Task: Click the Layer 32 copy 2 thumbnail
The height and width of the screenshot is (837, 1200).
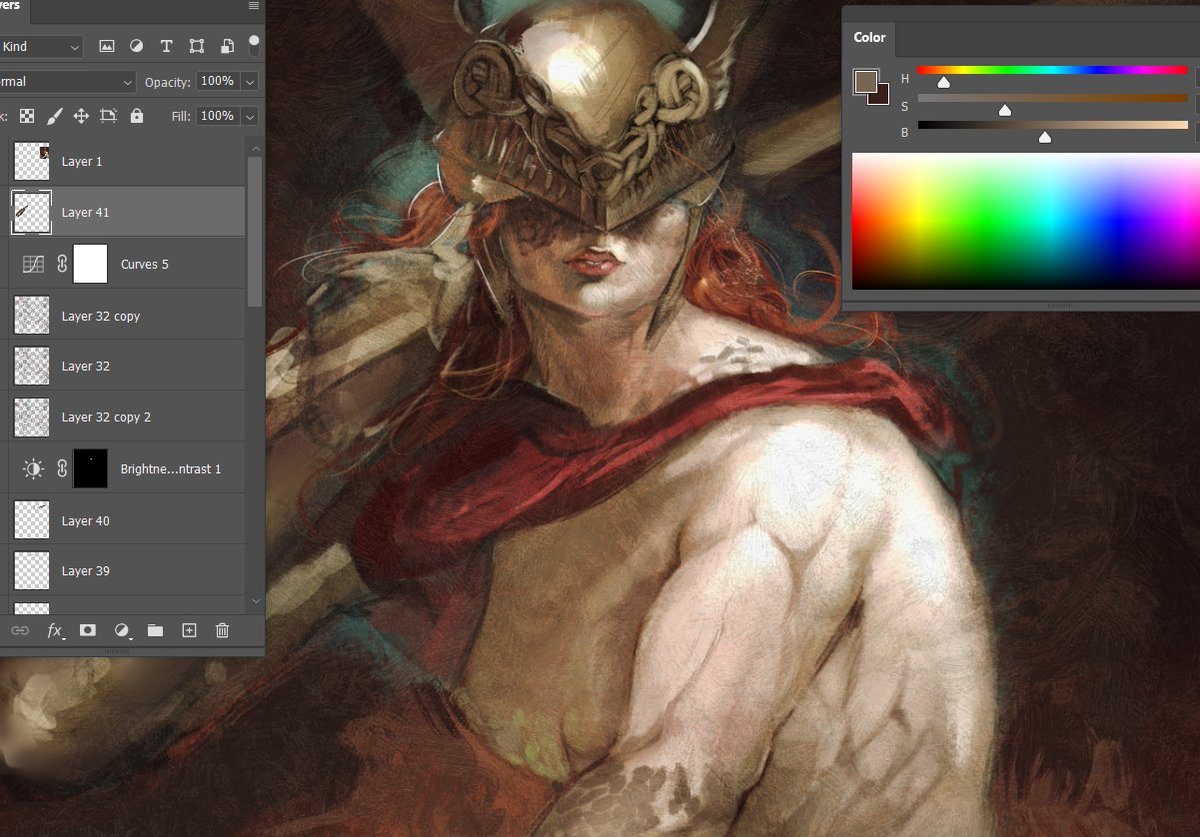Action: [x=32, y=417]
